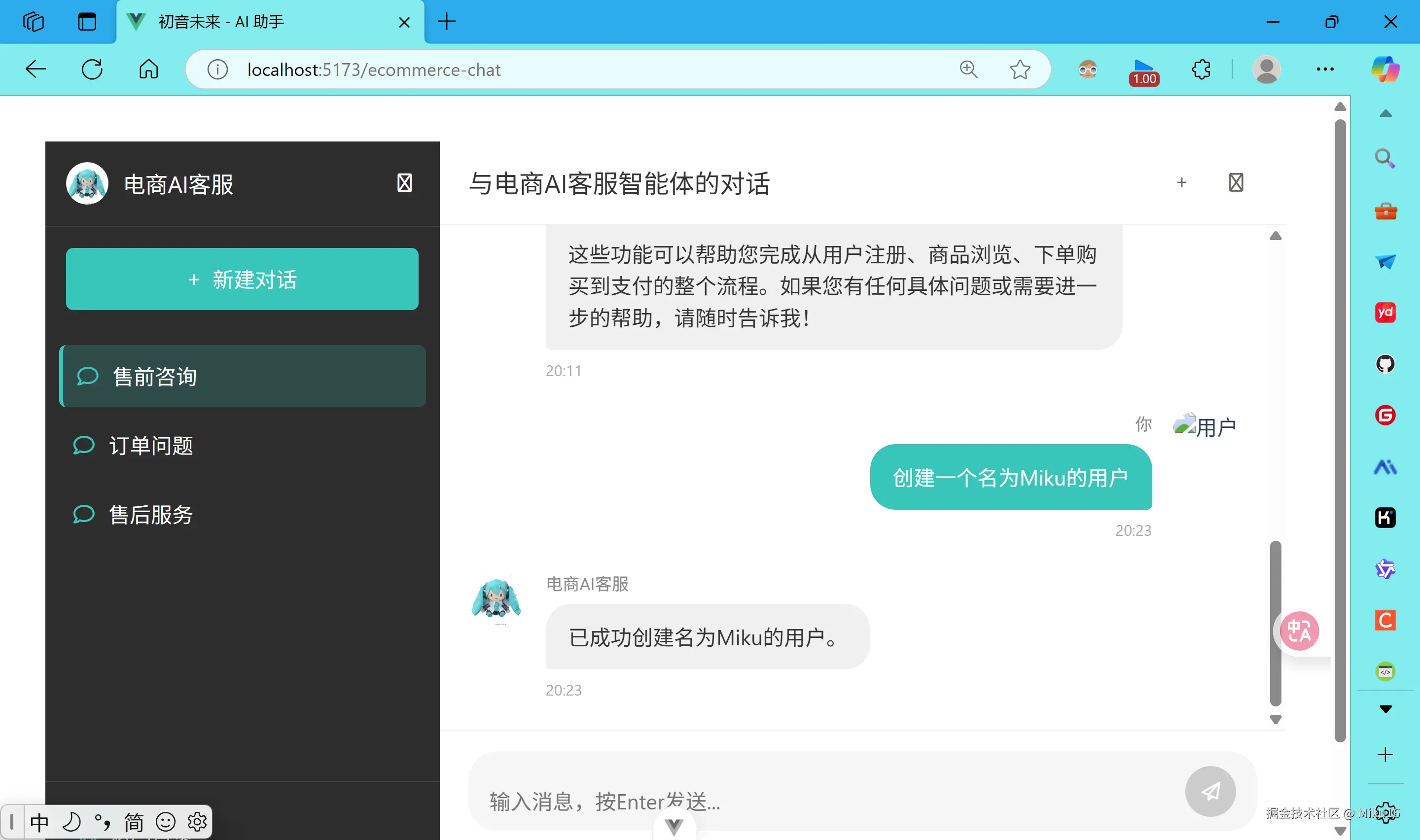Open the emoji panel in the IME bar
The image size is (1420, 840).
coord(166,821)
